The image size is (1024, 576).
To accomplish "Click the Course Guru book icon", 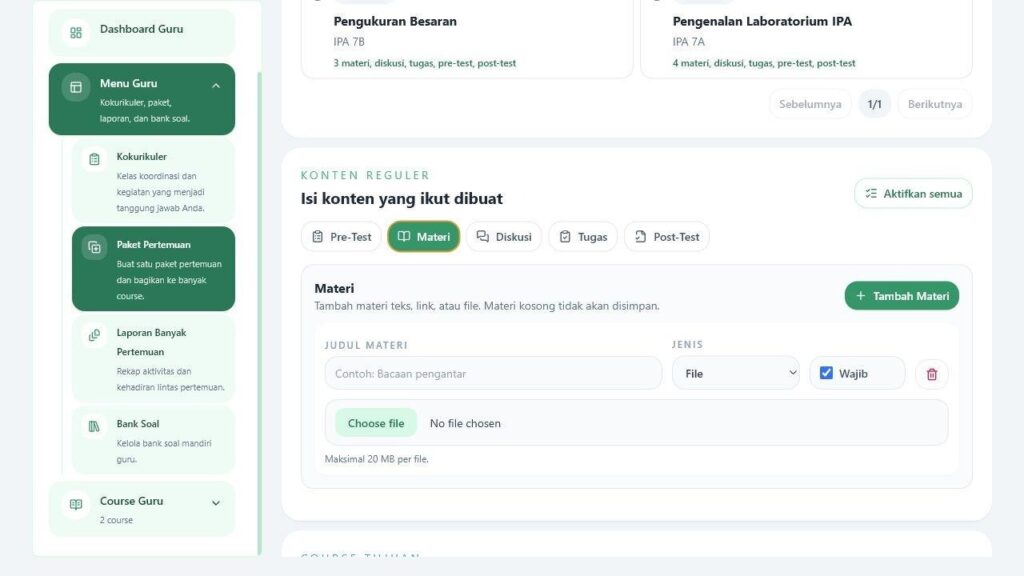I will coord(76,504).
